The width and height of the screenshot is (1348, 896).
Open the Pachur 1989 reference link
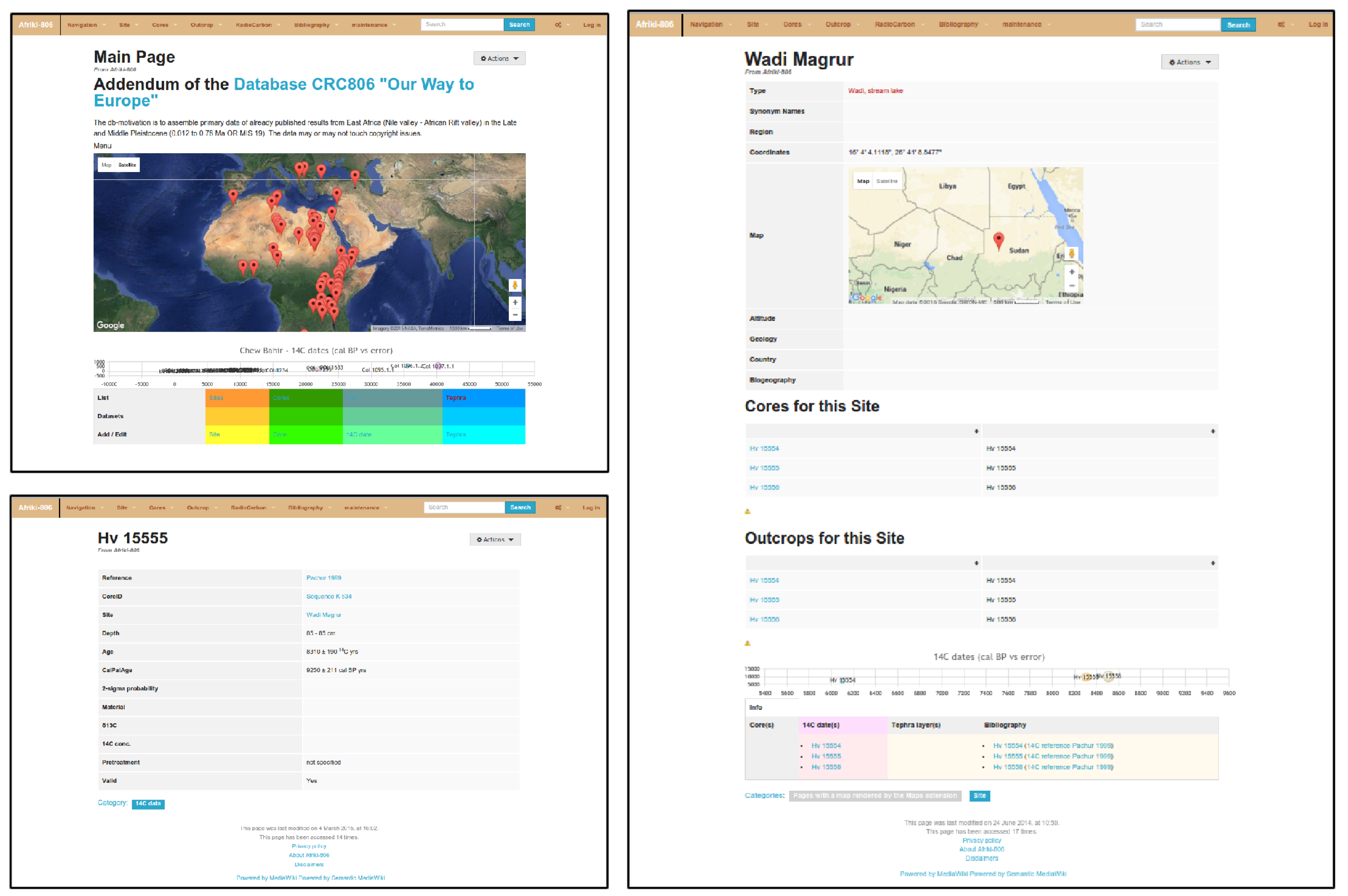click(x=324, y=578)
